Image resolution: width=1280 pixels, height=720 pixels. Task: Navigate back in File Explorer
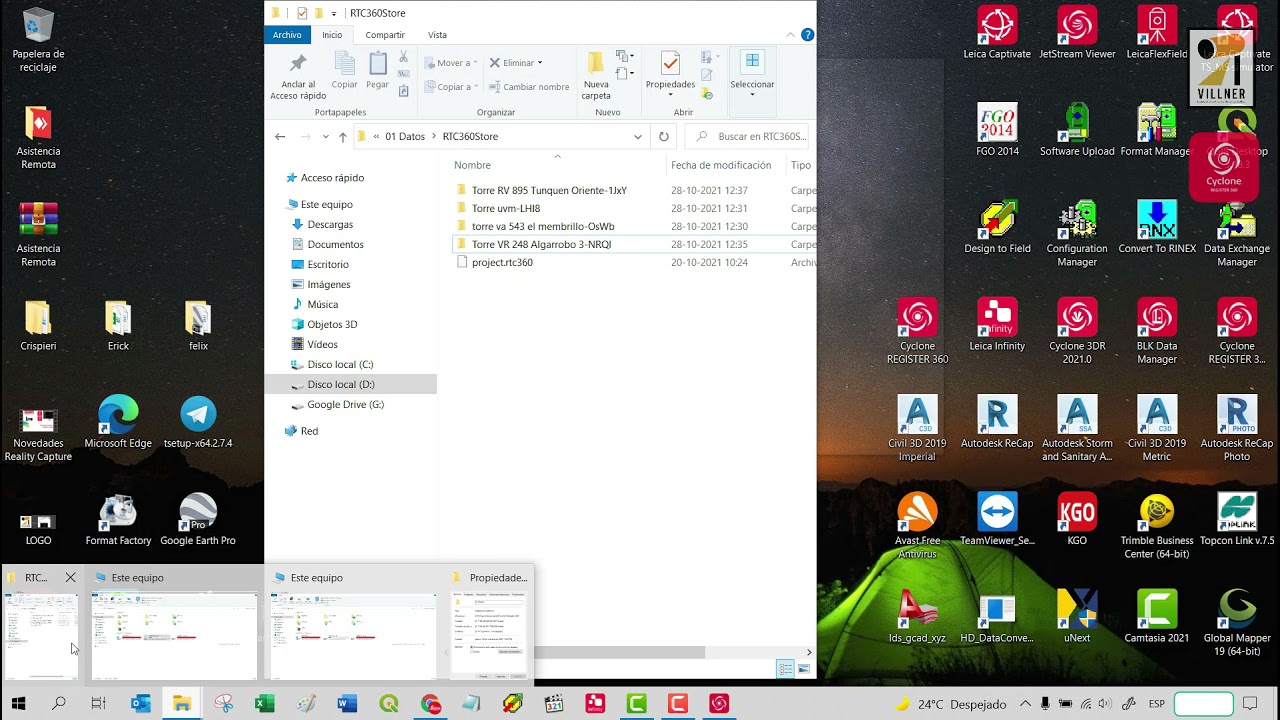click(x=280, y=137)
